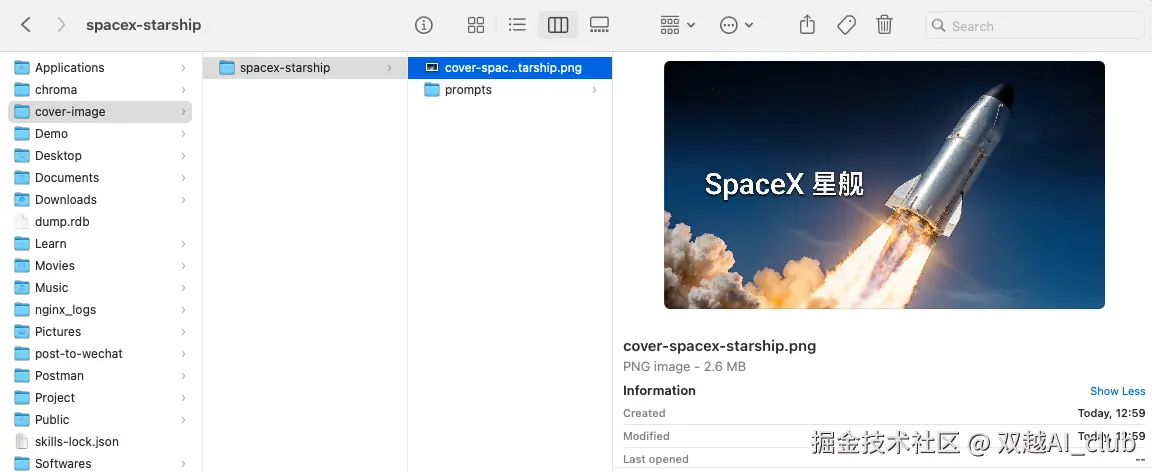Click the search magnifier icon
The width and height of the screenshot is (1152, 472).
pyautogui.click(x=938, y=26)
